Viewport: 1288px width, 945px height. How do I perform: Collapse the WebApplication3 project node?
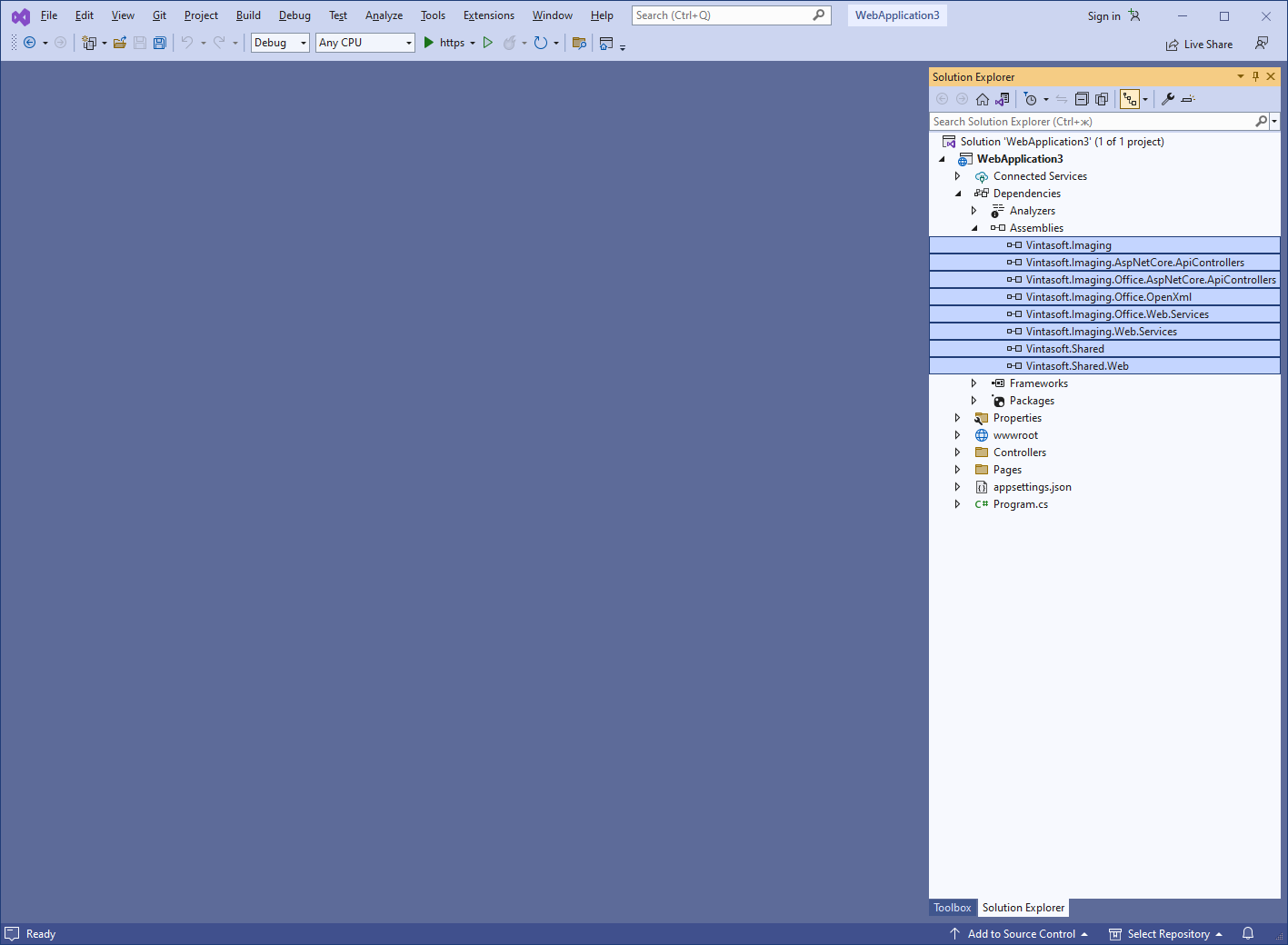pyautogui.click(x=942, y=159)
